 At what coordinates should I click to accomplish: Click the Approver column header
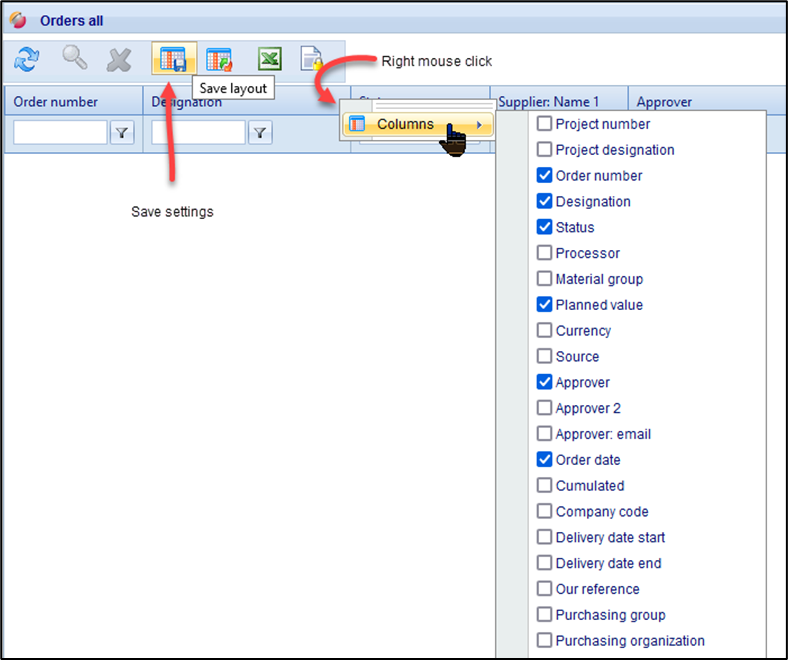pyautogui.click(x=664, y=102)
